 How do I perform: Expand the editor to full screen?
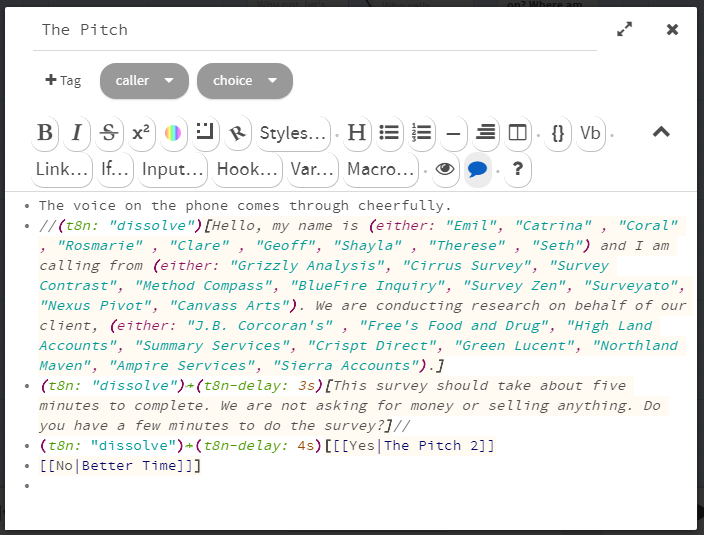click(x=624, y=30)
